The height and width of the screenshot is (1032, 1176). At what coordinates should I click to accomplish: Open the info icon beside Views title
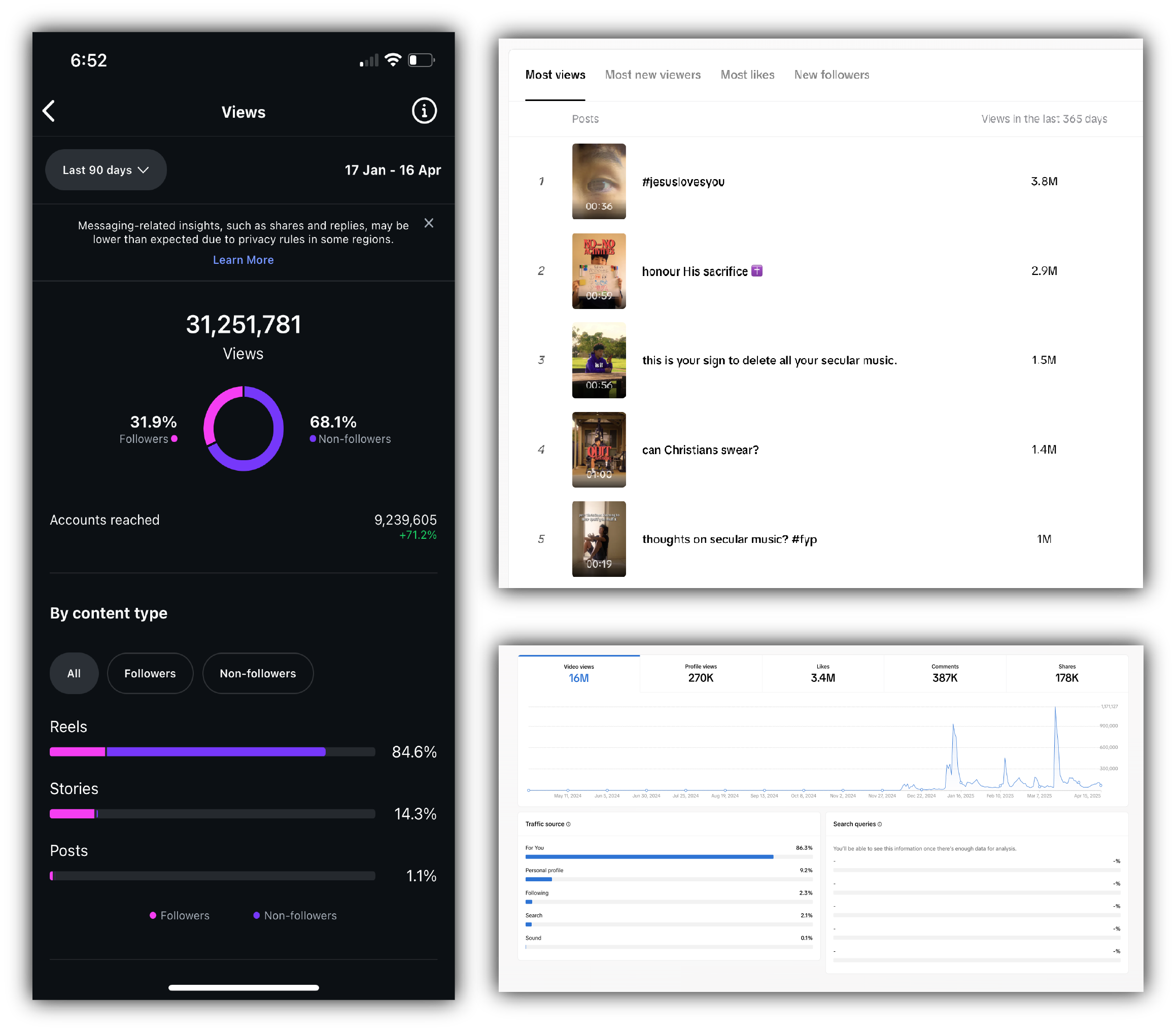click(x=424, y=111)
